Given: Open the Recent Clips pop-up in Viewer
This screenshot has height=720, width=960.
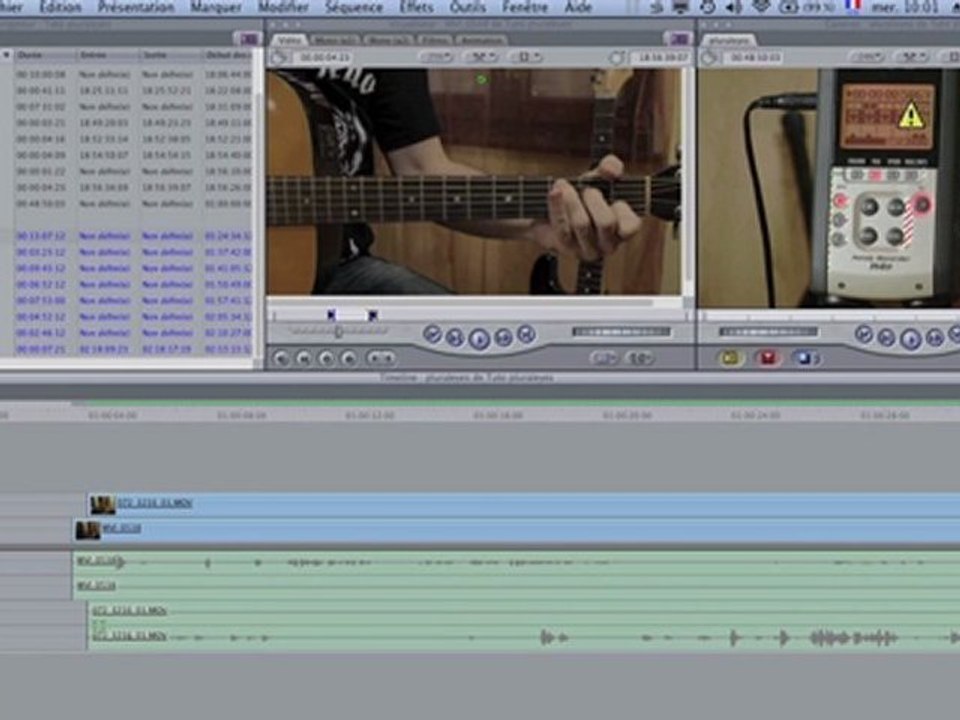Looking at the screenshot, I should 604,358.
